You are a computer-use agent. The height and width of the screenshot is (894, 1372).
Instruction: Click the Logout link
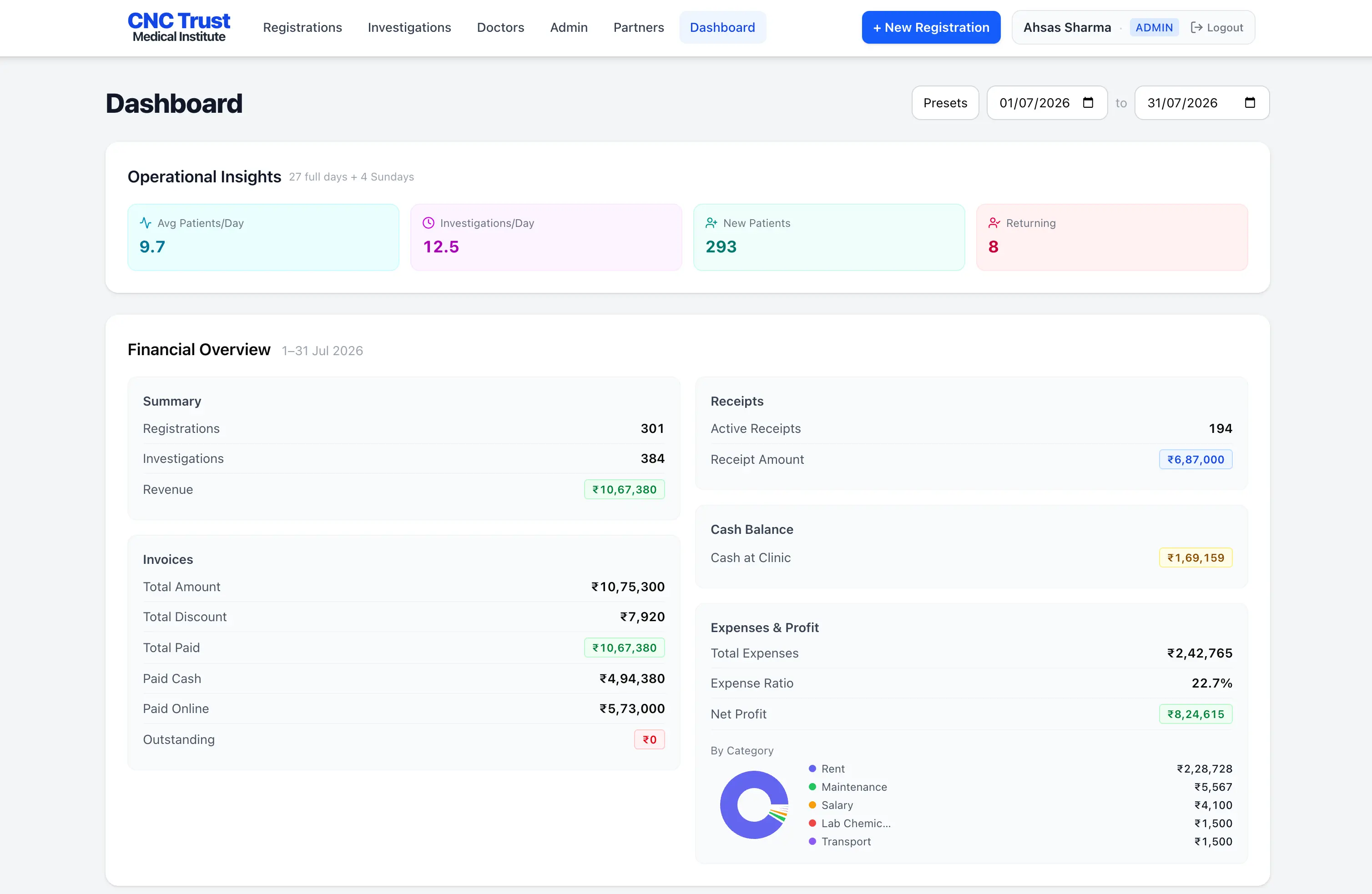click(x=1216, y=27)
